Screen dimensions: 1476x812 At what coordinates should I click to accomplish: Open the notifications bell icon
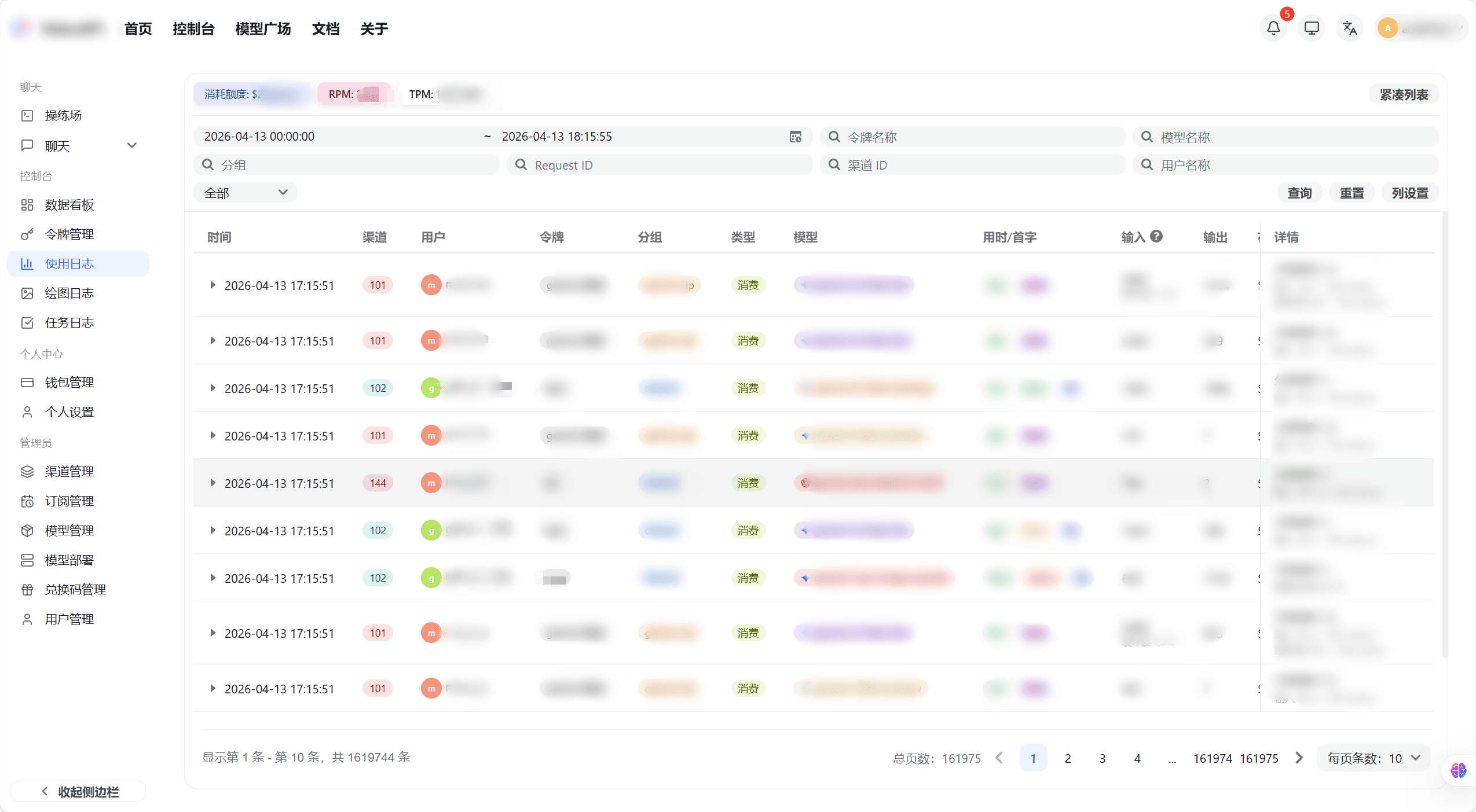(1273, 28)
